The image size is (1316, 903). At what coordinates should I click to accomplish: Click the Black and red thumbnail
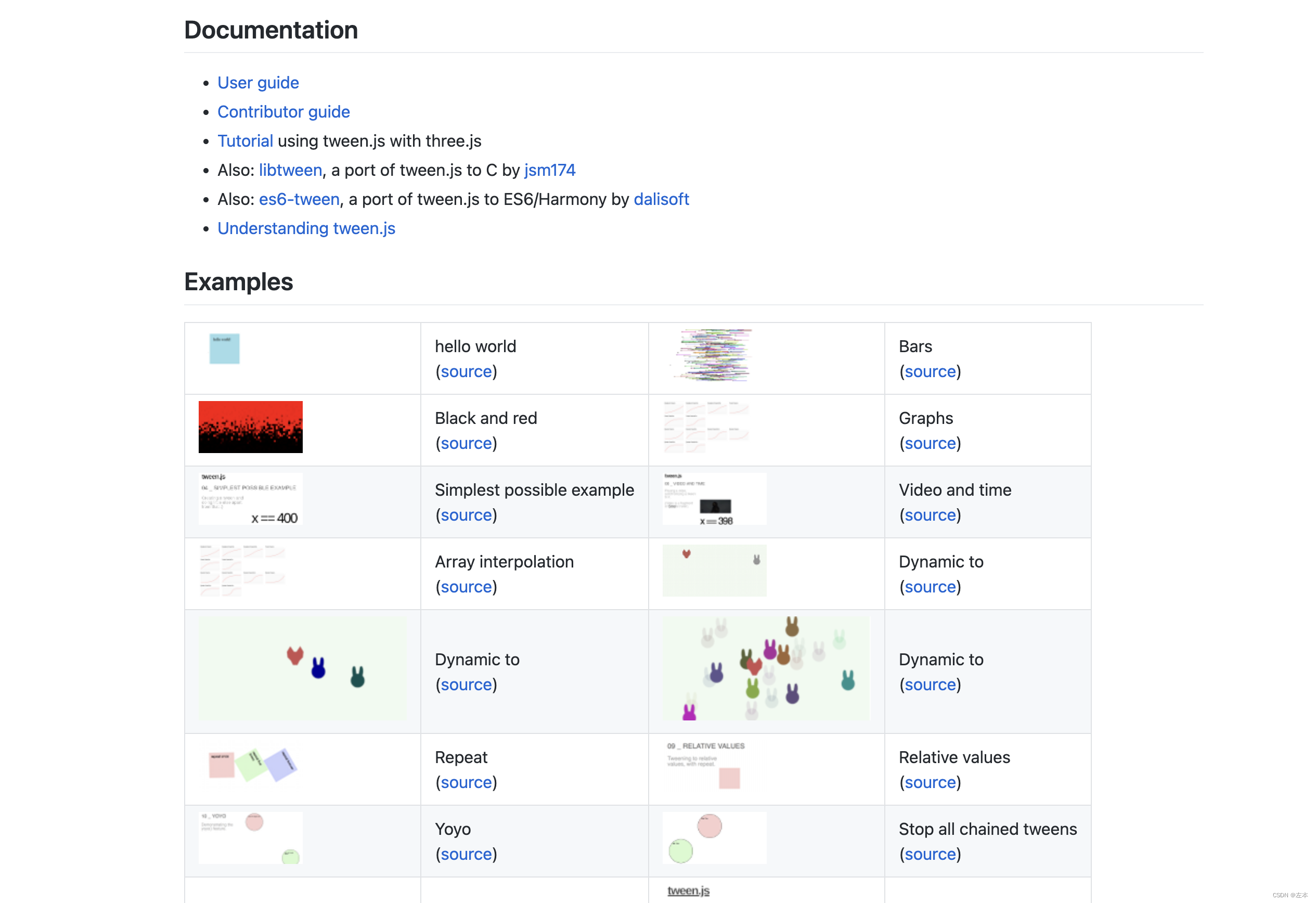click(x=250, y=427)
